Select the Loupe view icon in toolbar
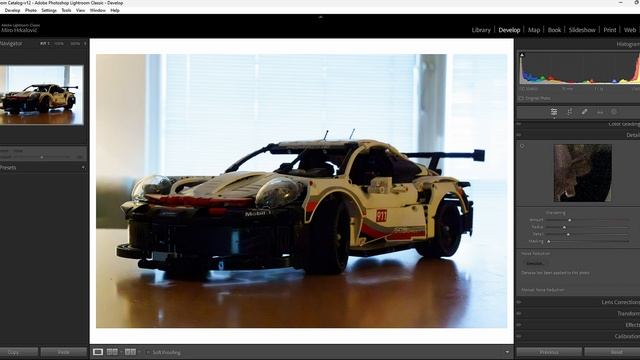640x360 pixels. pyautogui.click(x=98, y=352)
